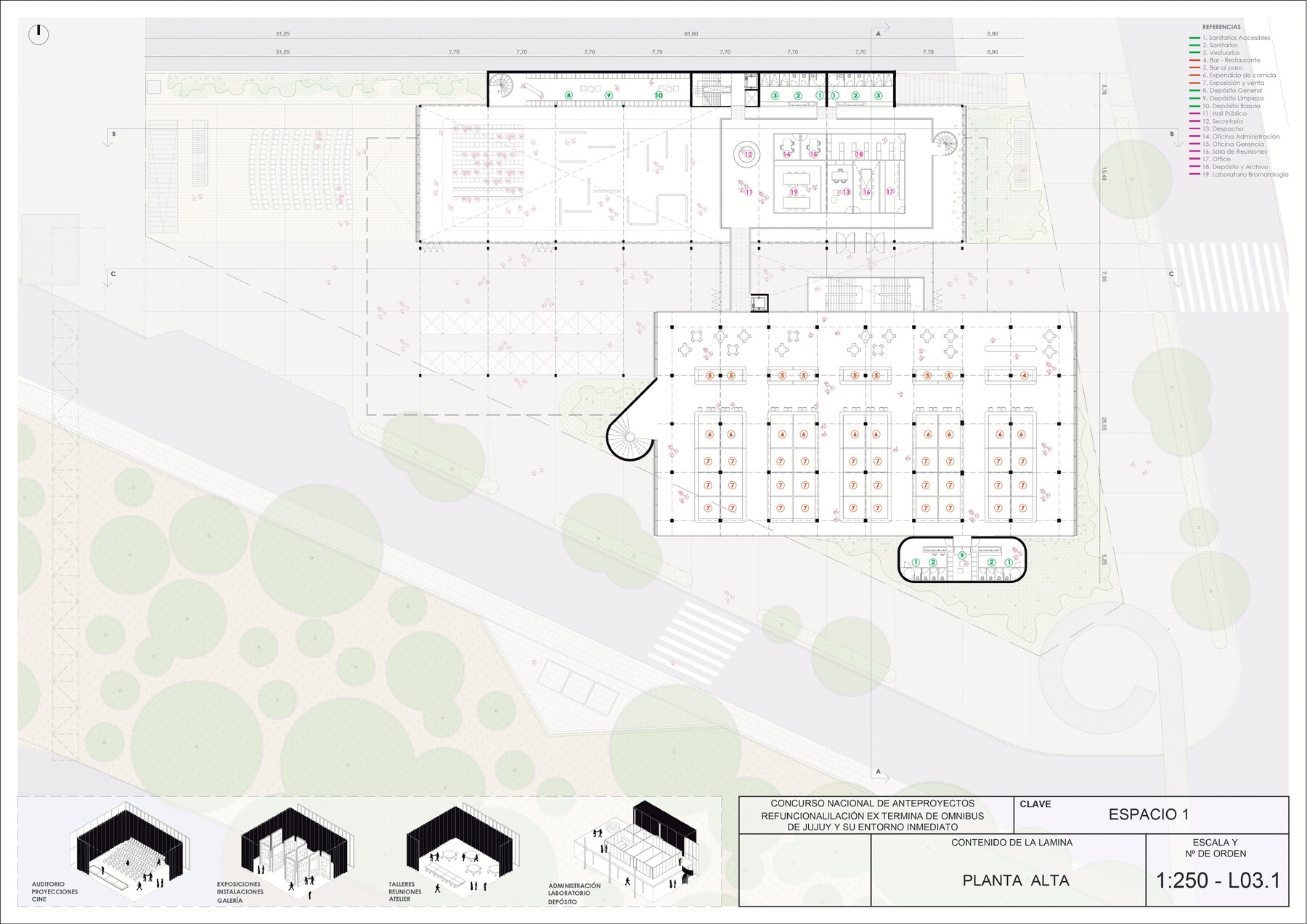Click the circled number 4 bar marker
1307x924 pixels.
point(1025,375)
